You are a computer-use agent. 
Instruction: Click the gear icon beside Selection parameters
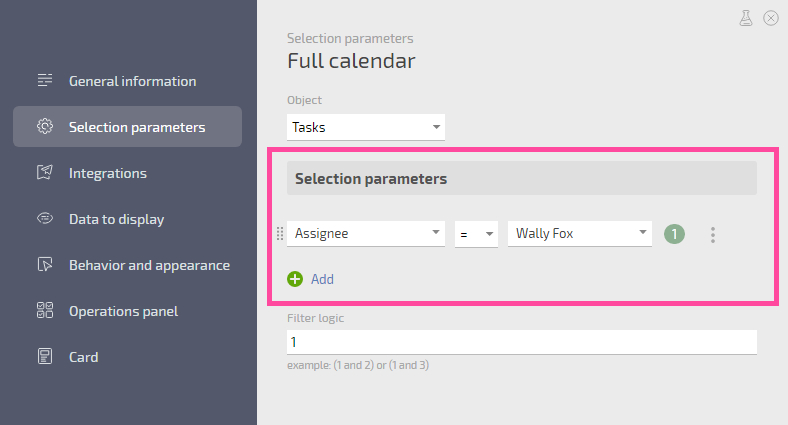click(45, 126)
